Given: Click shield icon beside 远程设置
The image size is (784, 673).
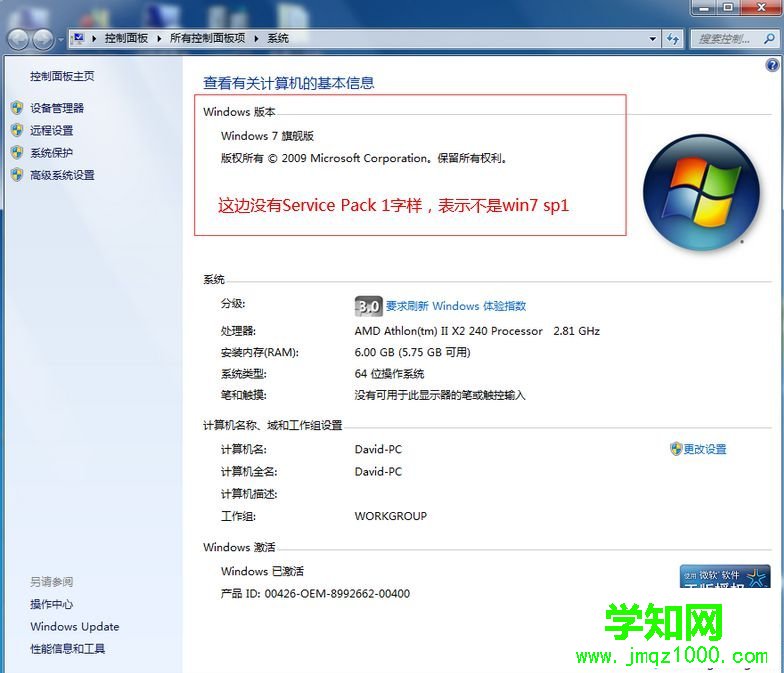Looking at the screenshot, I should pos(18,130).
